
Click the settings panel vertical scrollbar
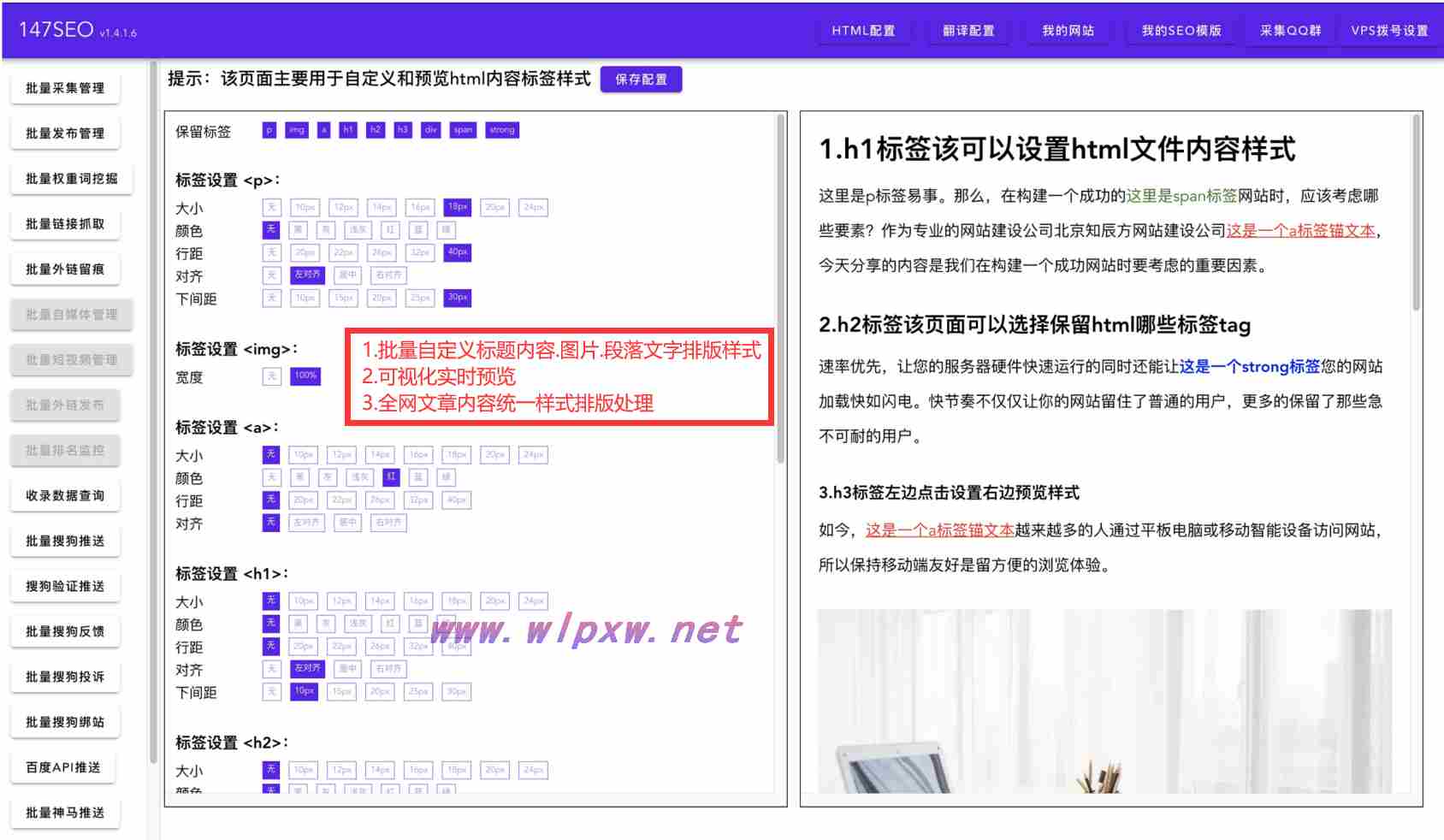pyautogui.click(x=780, y=289)
